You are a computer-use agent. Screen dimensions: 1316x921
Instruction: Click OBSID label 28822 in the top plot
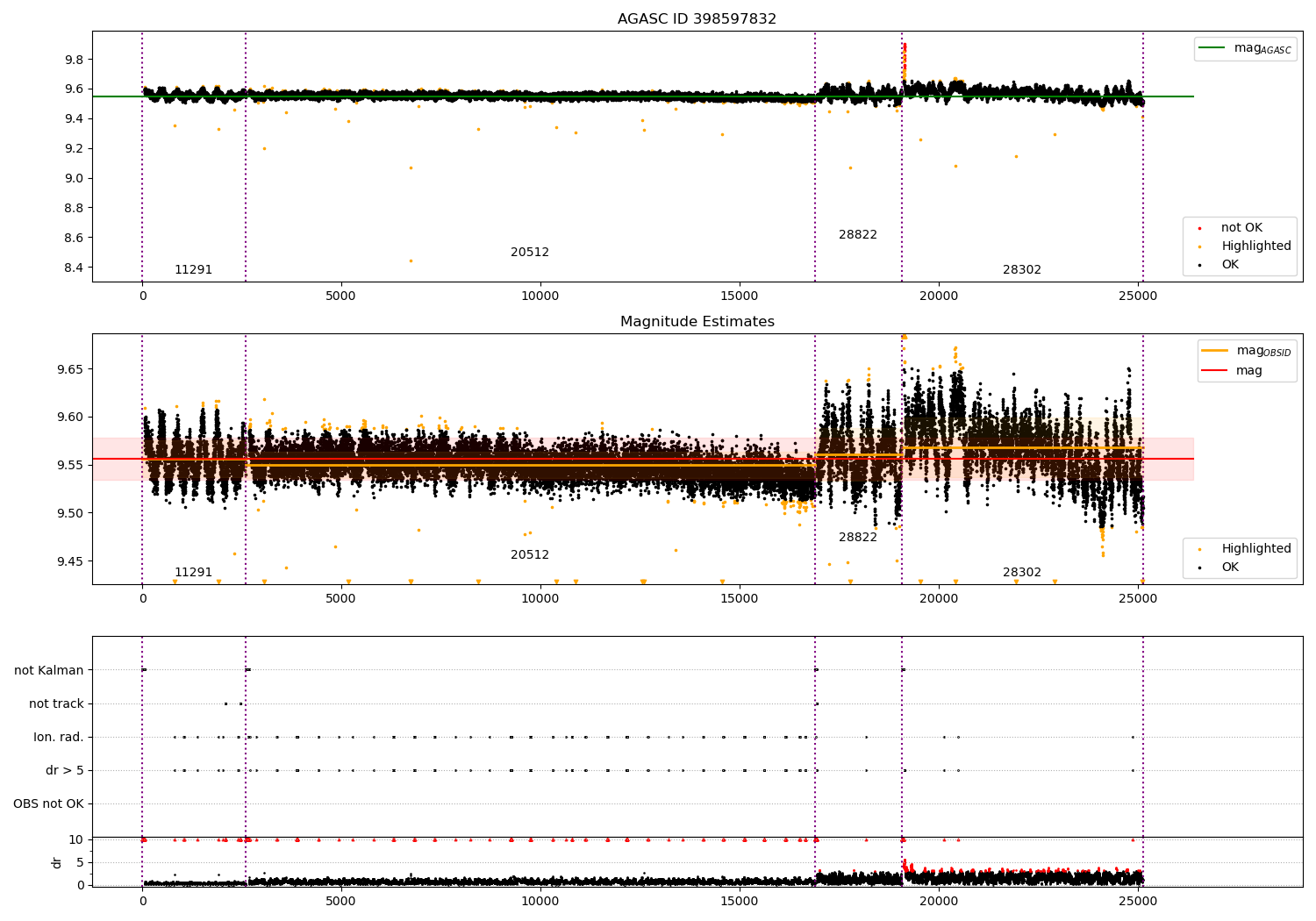coord(858,235)
